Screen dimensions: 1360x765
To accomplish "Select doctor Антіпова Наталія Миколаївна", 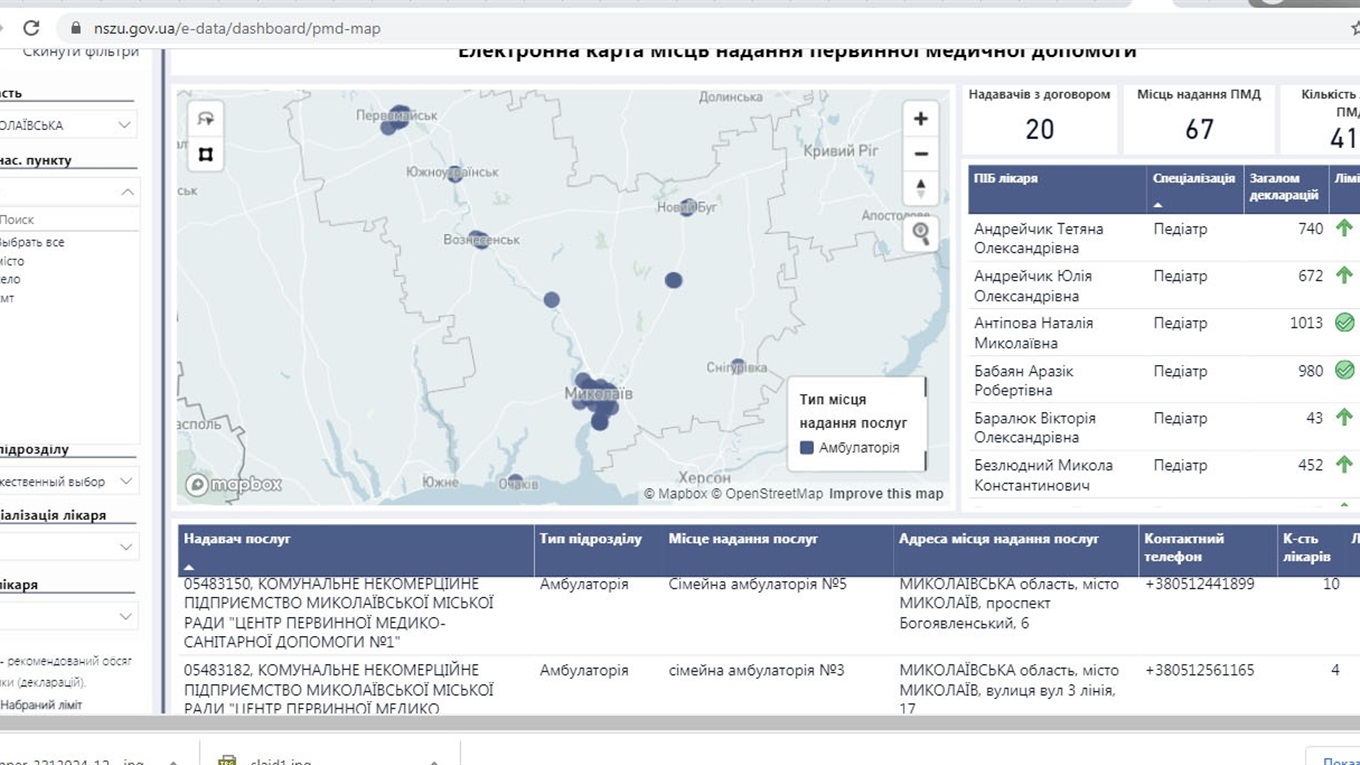I will (1034, 333).
